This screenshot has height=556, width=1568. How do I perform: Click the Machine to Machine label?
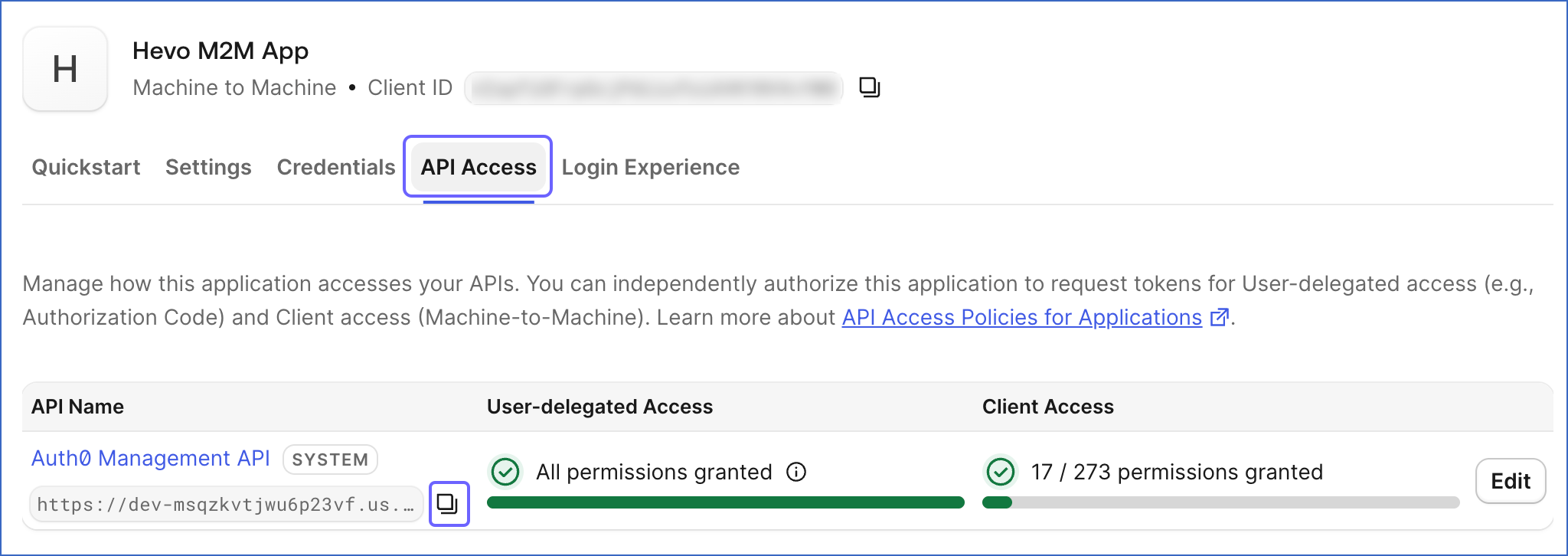234,87
